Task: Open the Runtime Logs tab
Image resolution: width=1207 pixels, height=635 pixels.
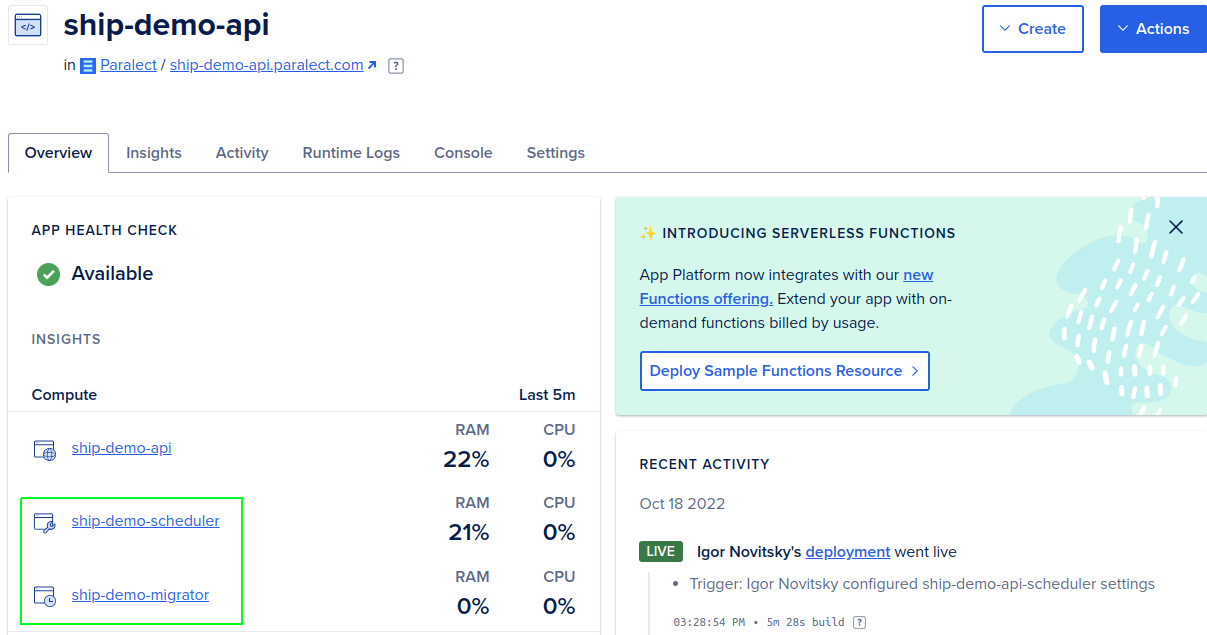Action: (x=351, y=153)
